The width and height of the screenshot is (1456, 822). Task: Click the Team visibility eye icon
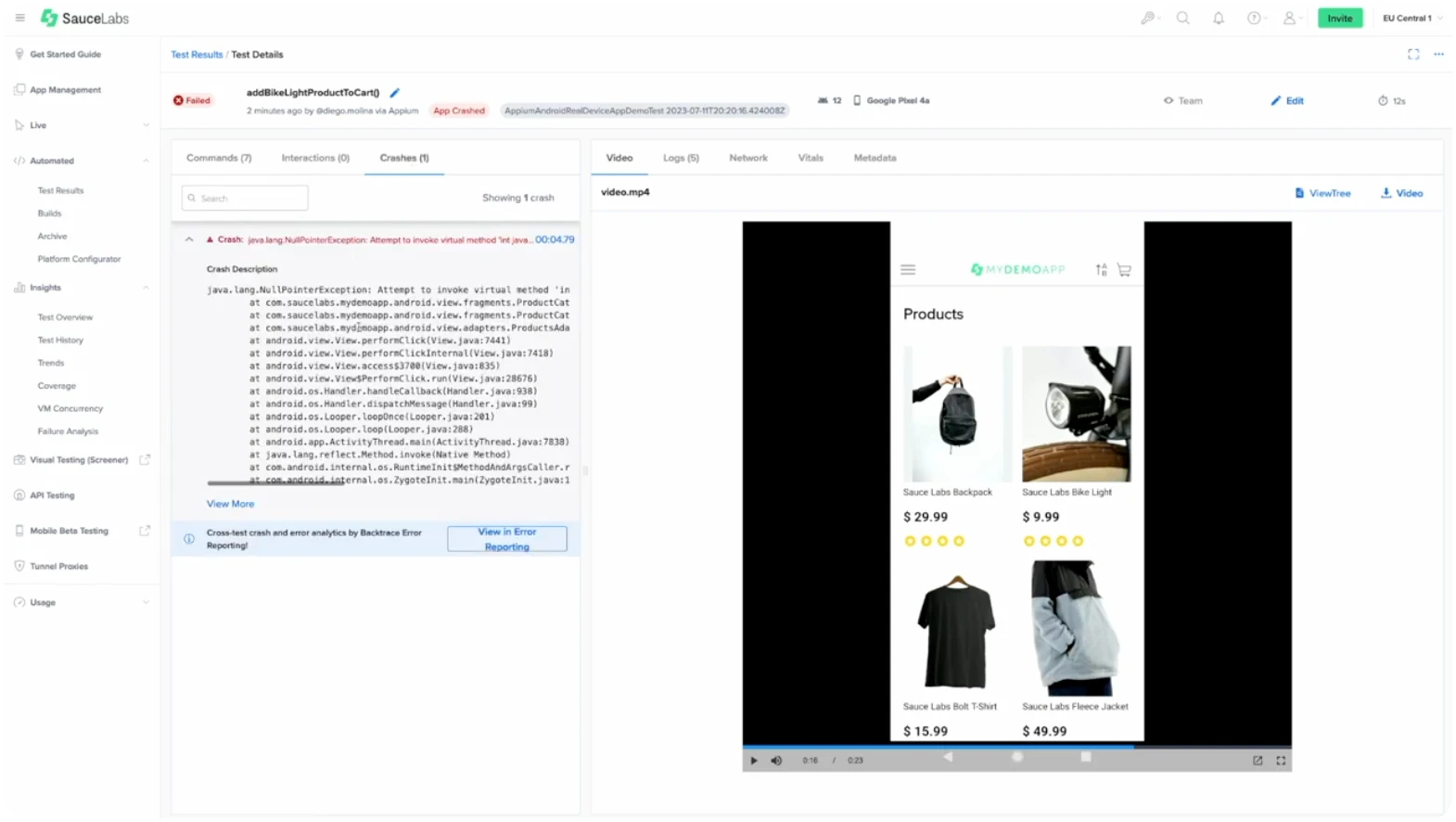(1169, 100)
